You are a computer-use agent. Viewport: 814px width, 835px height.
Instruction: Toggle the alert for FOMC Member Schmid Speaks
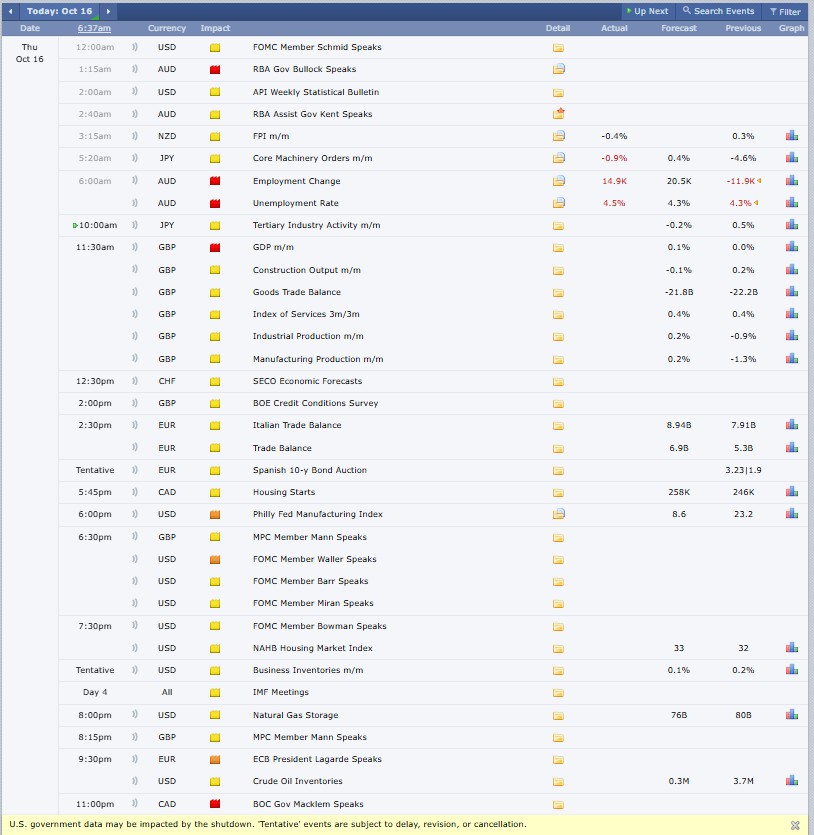pyautogui.click(x=136, y=47)
